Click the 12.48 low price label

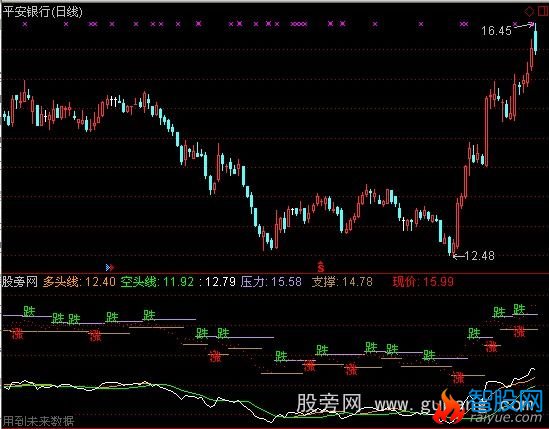pyautogui.click(x=479, y=256)
